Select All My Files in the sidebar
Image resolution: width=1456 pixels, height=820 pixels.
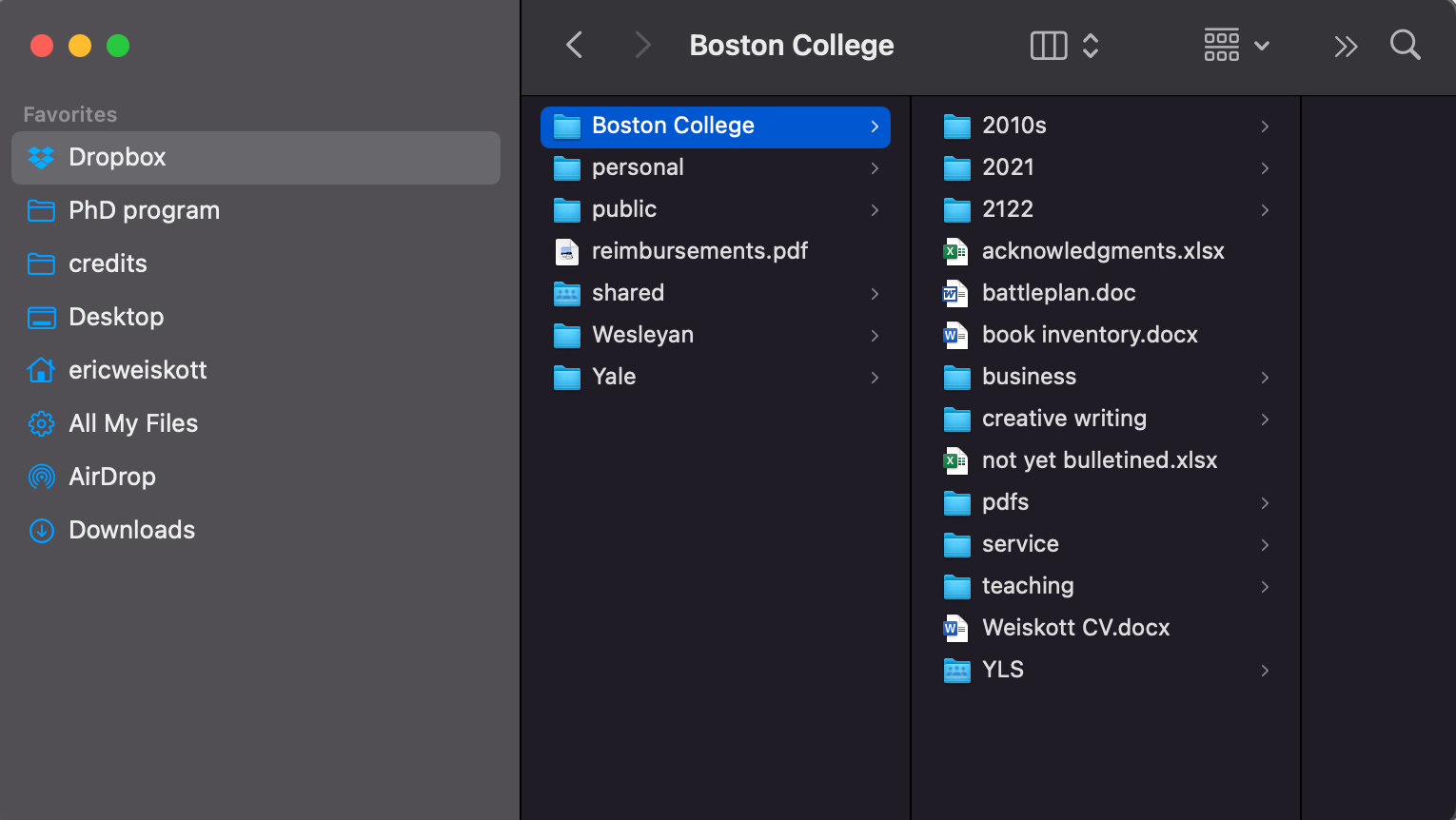point(256,423)
